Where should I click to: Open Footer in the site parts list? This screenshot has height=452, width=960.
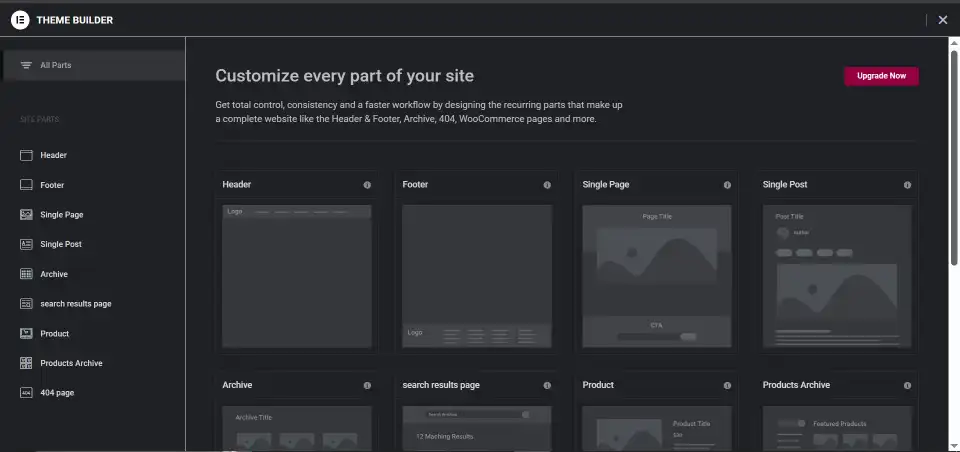click(52, 185)
